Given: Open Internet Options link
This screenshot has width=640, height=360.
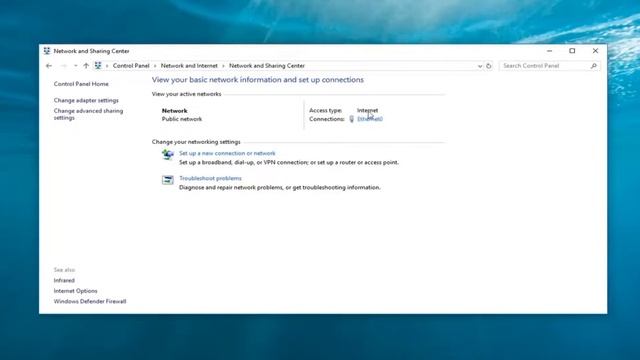Looking at the screenshot, I should click(76, 291).
